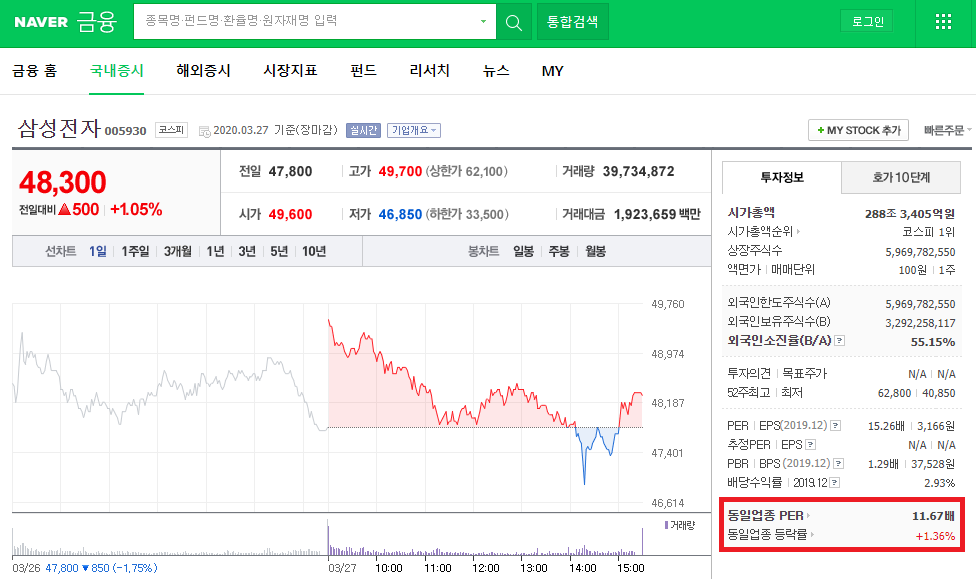976x579 pixels.
Task: Click the intraday price chart
Action: [x=327, y=403]
